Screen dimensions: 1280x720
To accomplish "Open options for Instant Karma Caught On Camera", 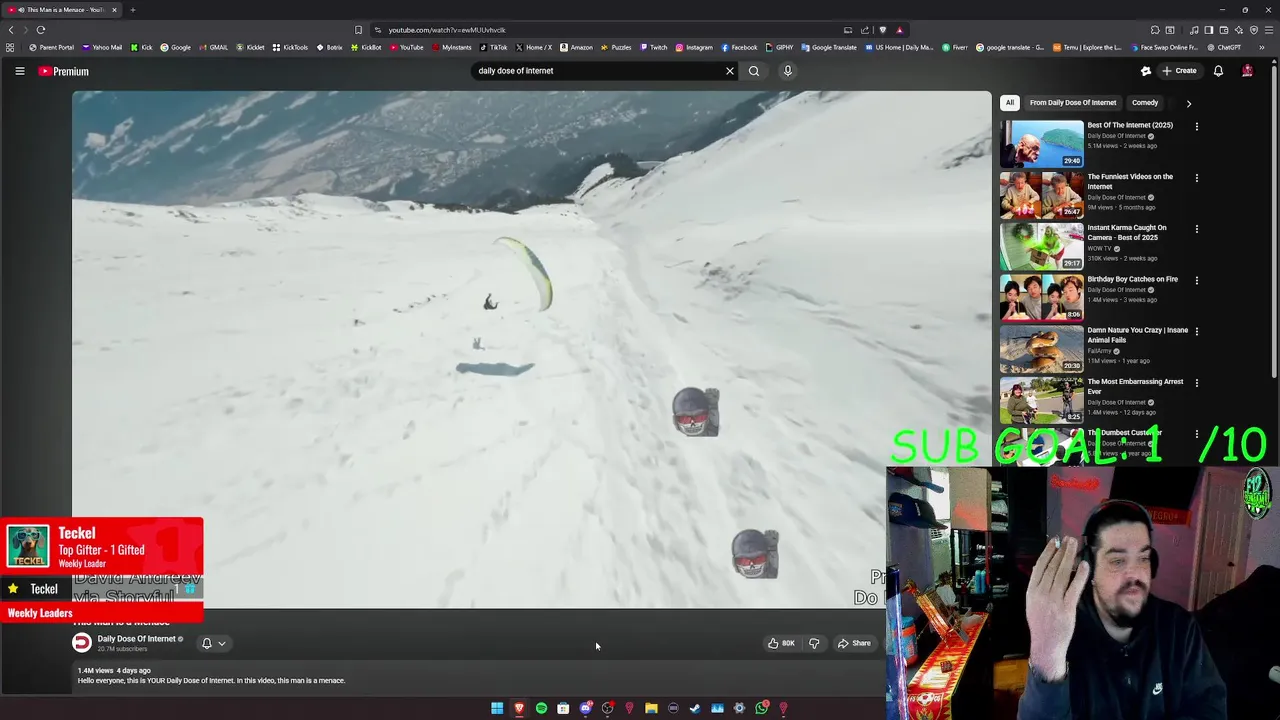I will click(x=1196, y=229).
